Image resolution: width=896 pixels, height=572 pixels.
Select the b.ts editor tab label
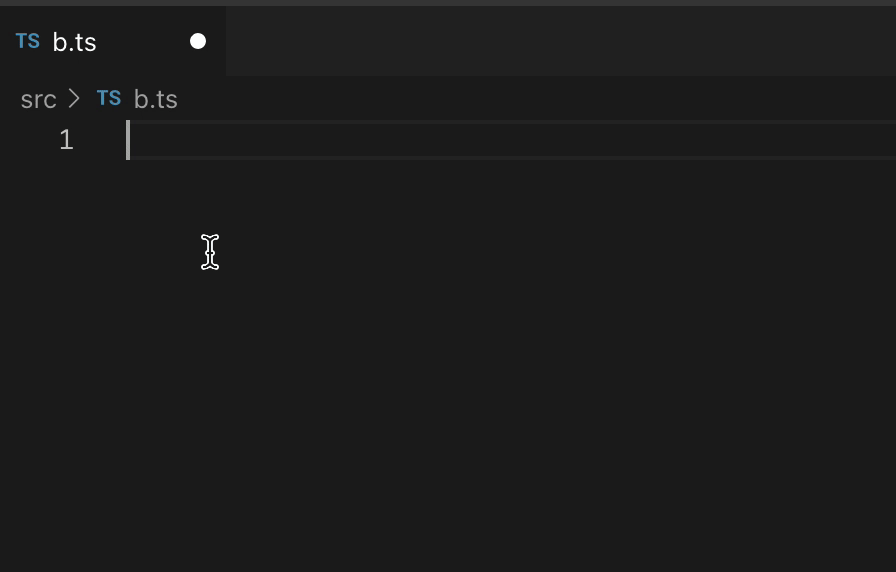(x=74, y=42)
